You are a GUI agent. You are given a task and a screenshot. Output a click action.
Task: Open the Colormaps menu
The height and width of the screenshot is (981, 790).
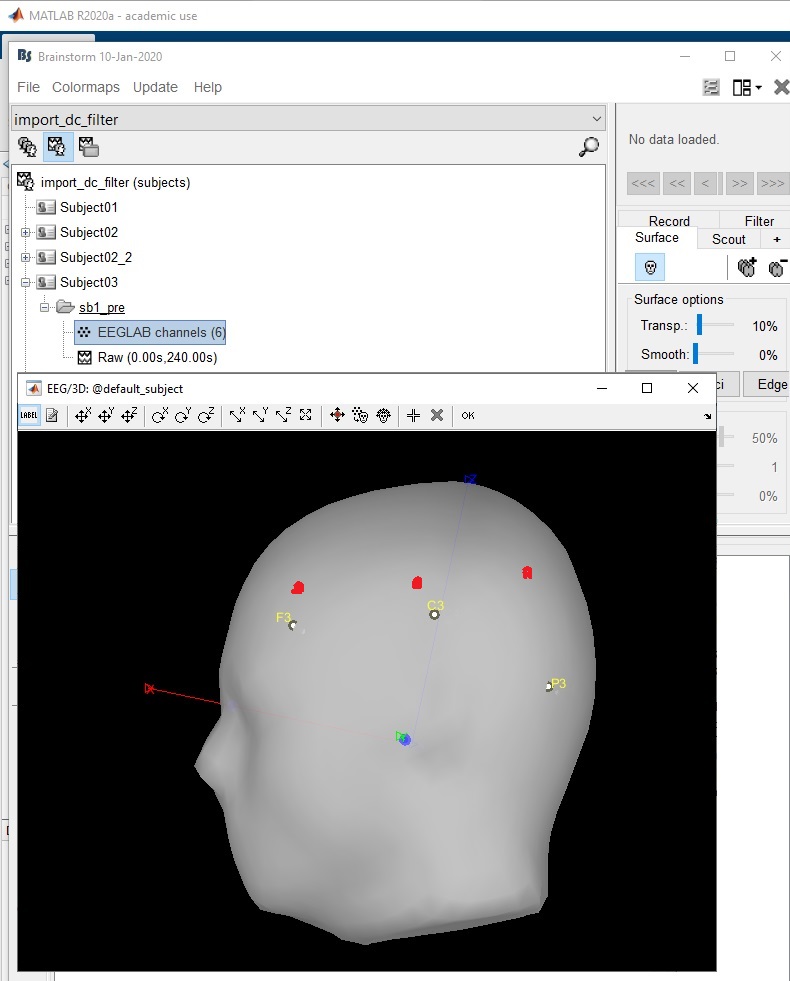(86, 87)
